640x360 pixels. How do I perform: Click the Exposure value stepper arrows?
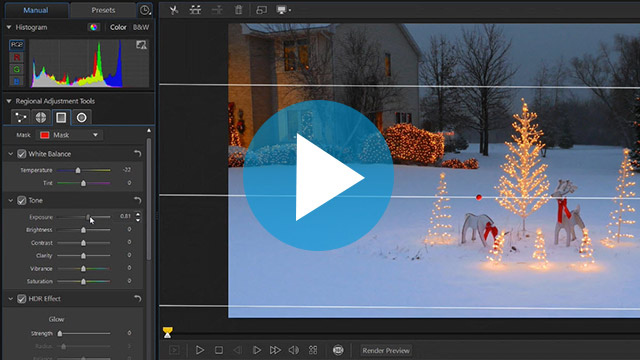click(x=138, y=217)
